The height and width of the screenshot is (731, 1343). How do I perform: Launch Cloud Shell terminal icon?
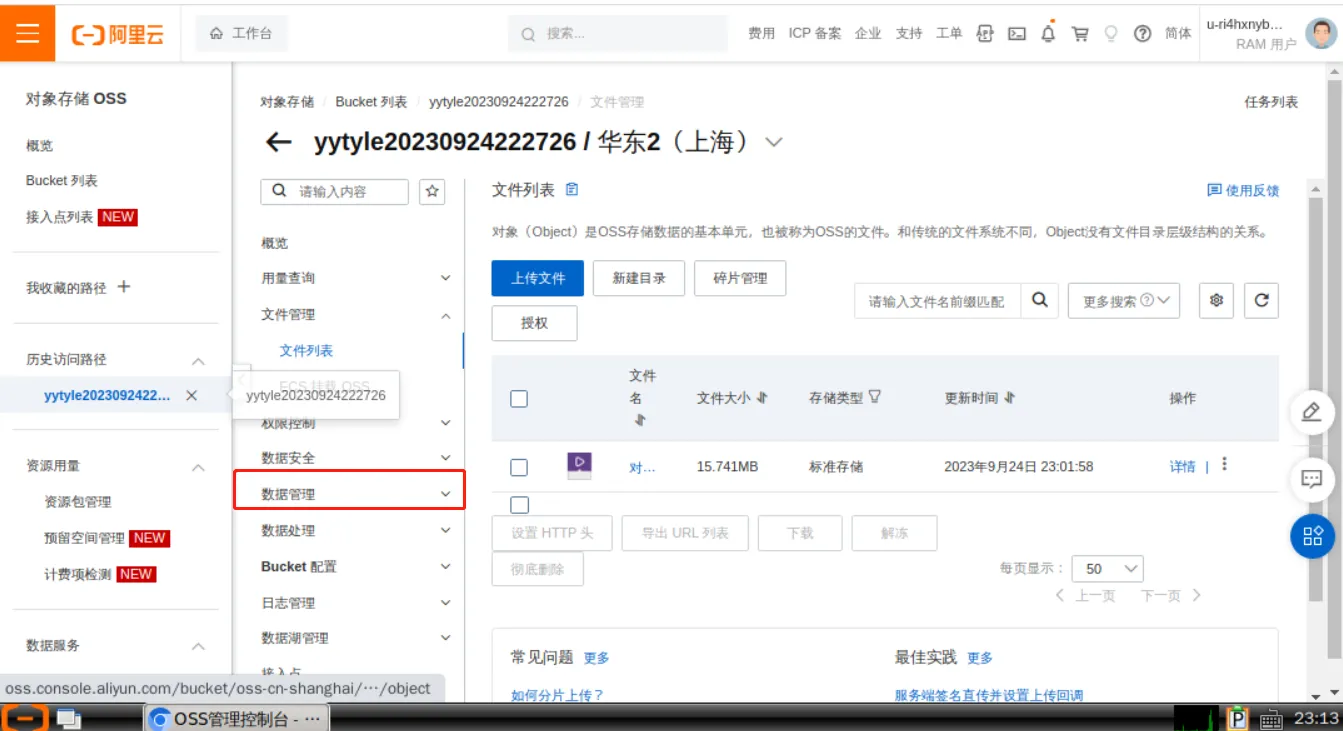1017,33
